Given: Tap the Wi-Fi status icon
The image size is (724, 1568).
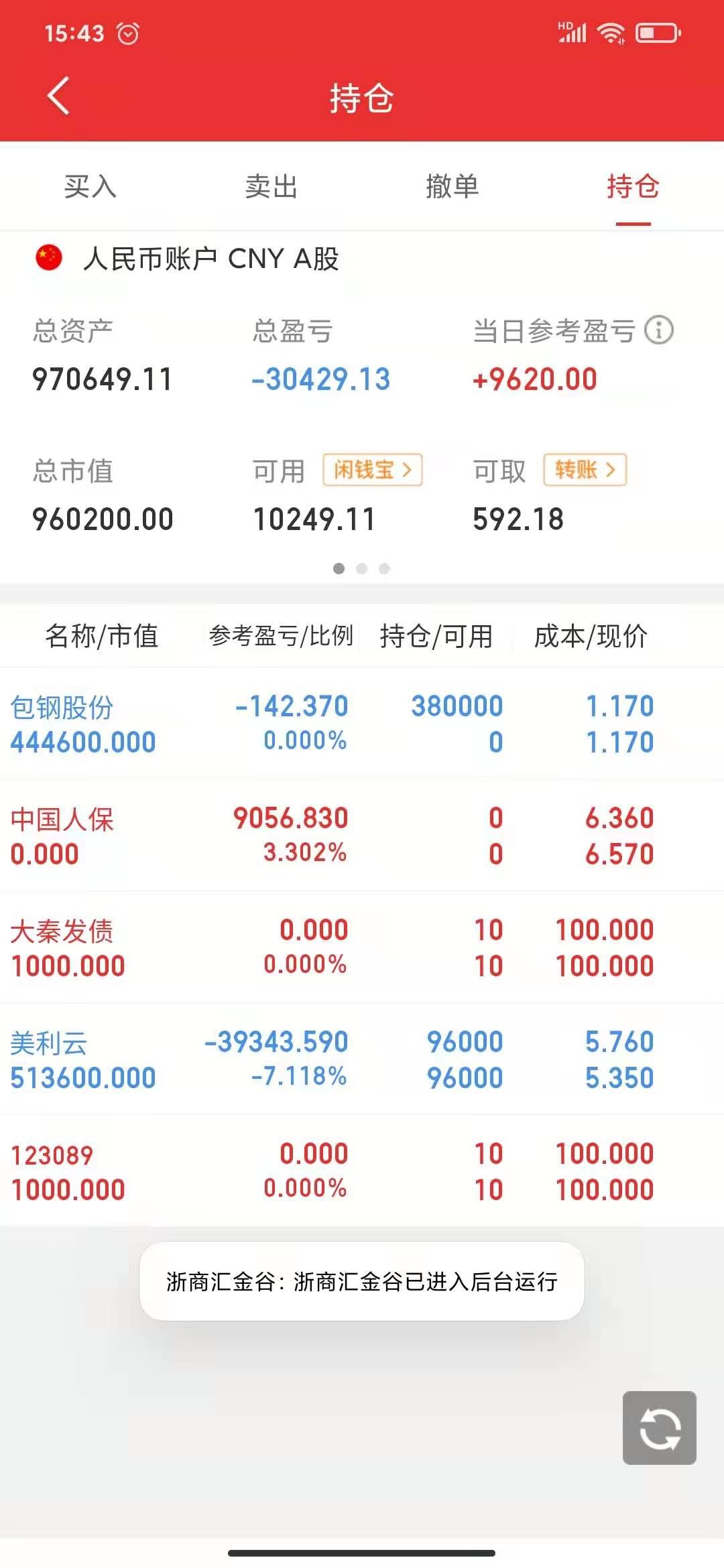Looking at the screenshot, I should coord(611,32).
